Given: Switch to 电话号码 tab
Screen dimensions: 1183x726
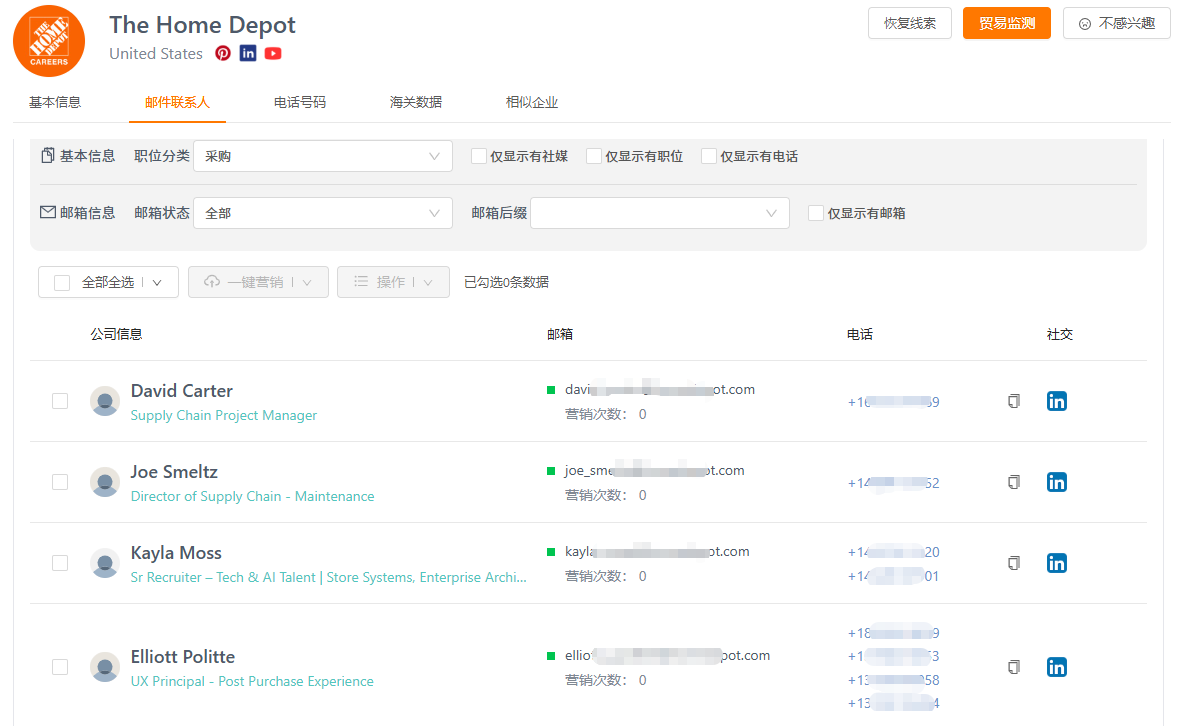Looking at the screenshot, I should point(300,102).
